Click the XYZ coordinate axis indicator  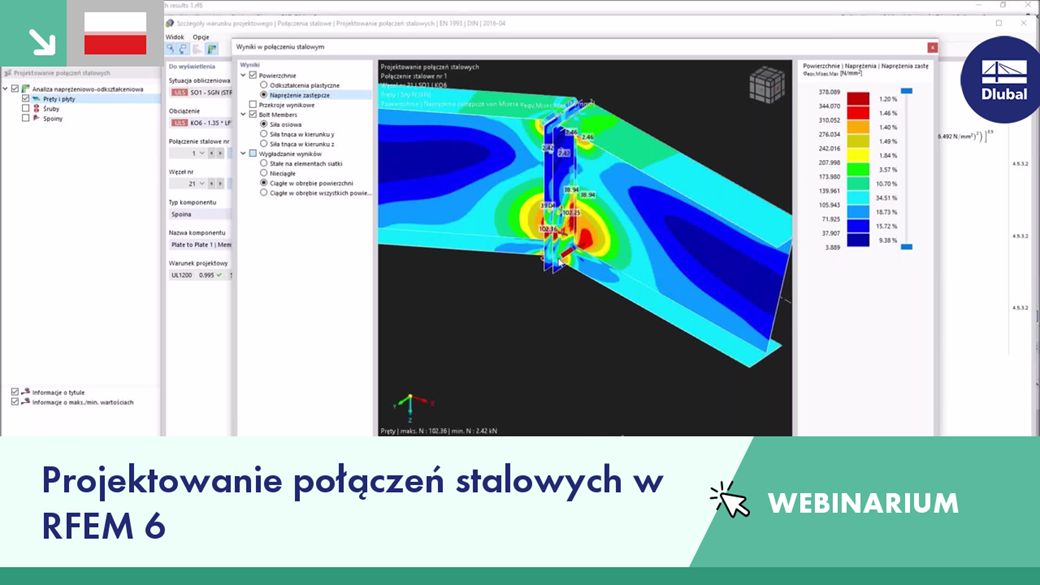[411, 407]
